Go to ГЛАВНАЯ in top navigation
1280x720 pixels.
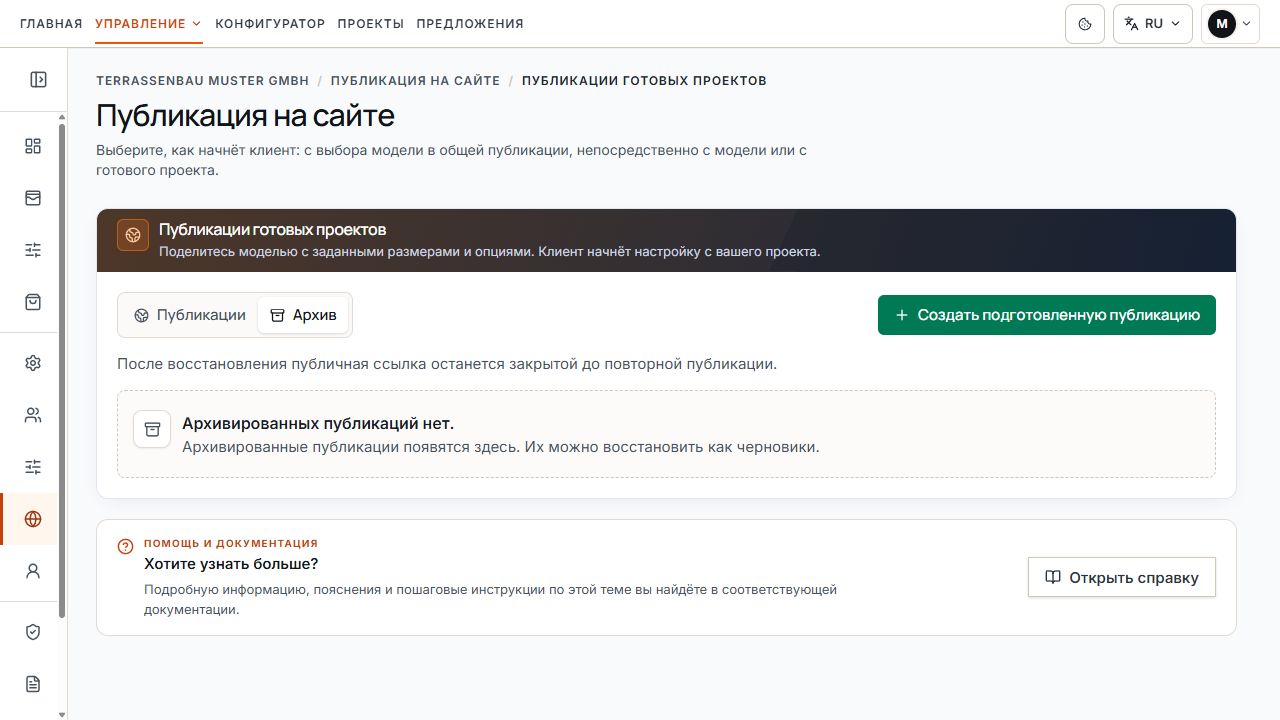[51, 24]
